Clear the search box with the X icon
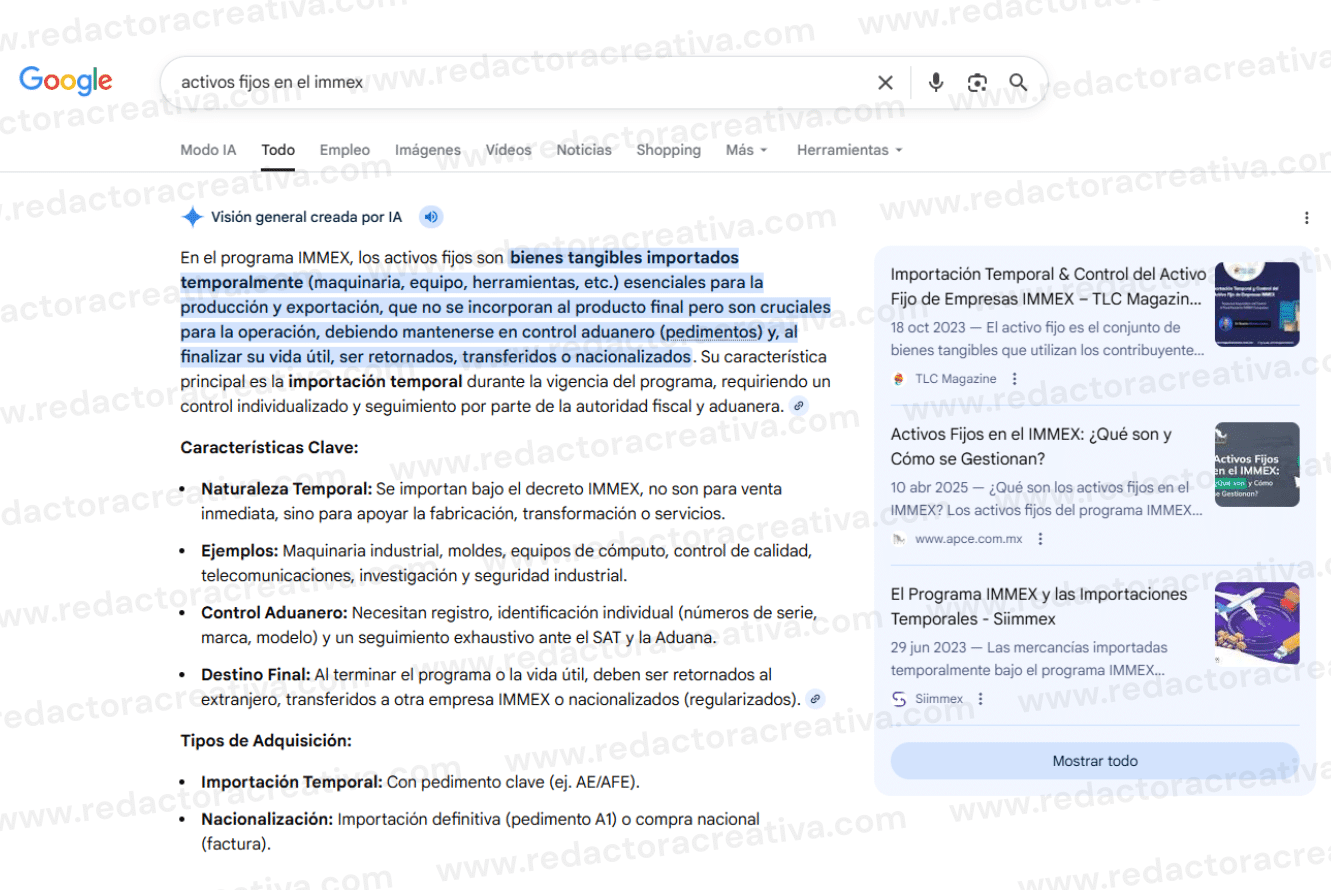This screenshot has width=1331, height=890. (885, 83)
